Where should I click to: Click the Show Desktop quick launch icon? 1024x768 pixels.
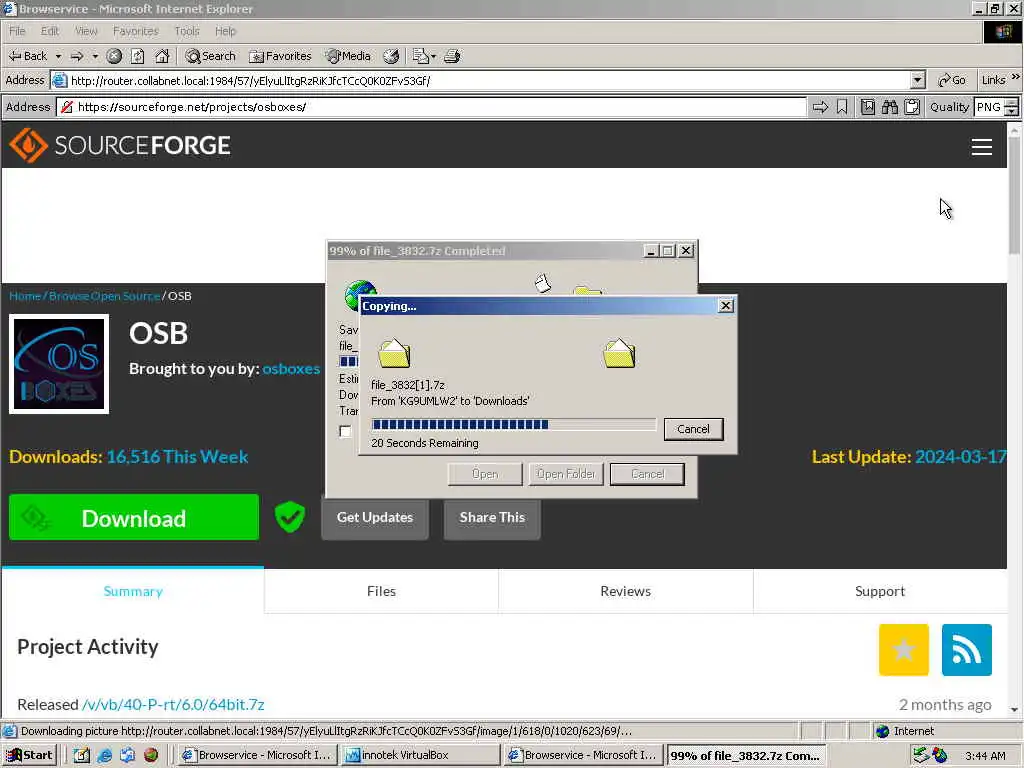[82, 755]
